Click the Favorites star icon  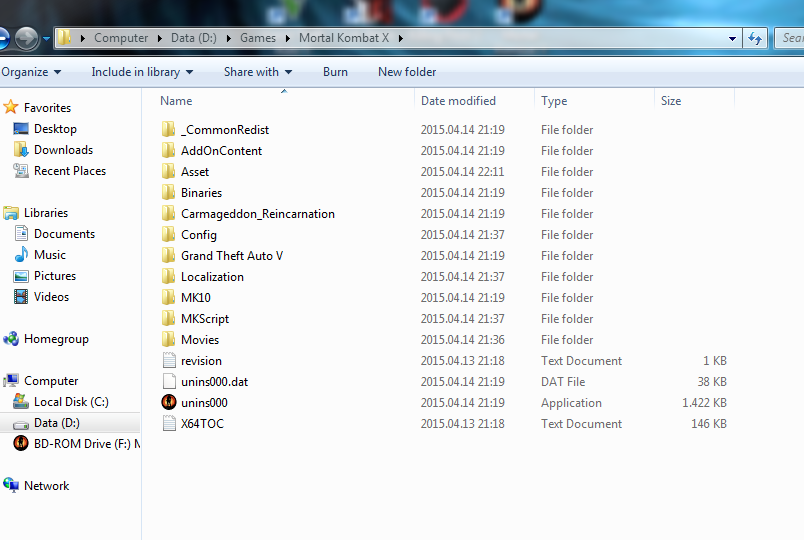(11, 107)
